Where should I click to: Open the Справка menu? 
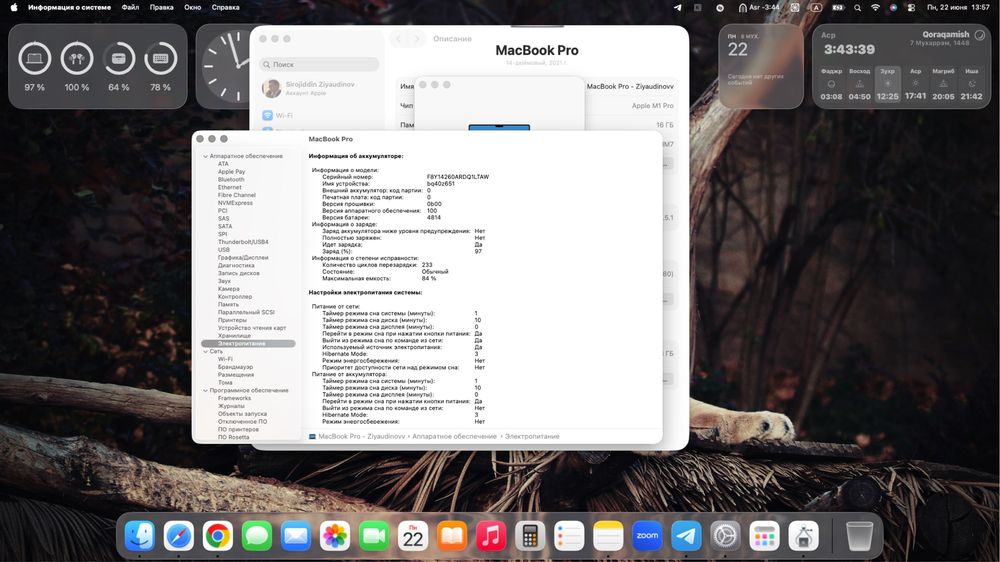225,8
